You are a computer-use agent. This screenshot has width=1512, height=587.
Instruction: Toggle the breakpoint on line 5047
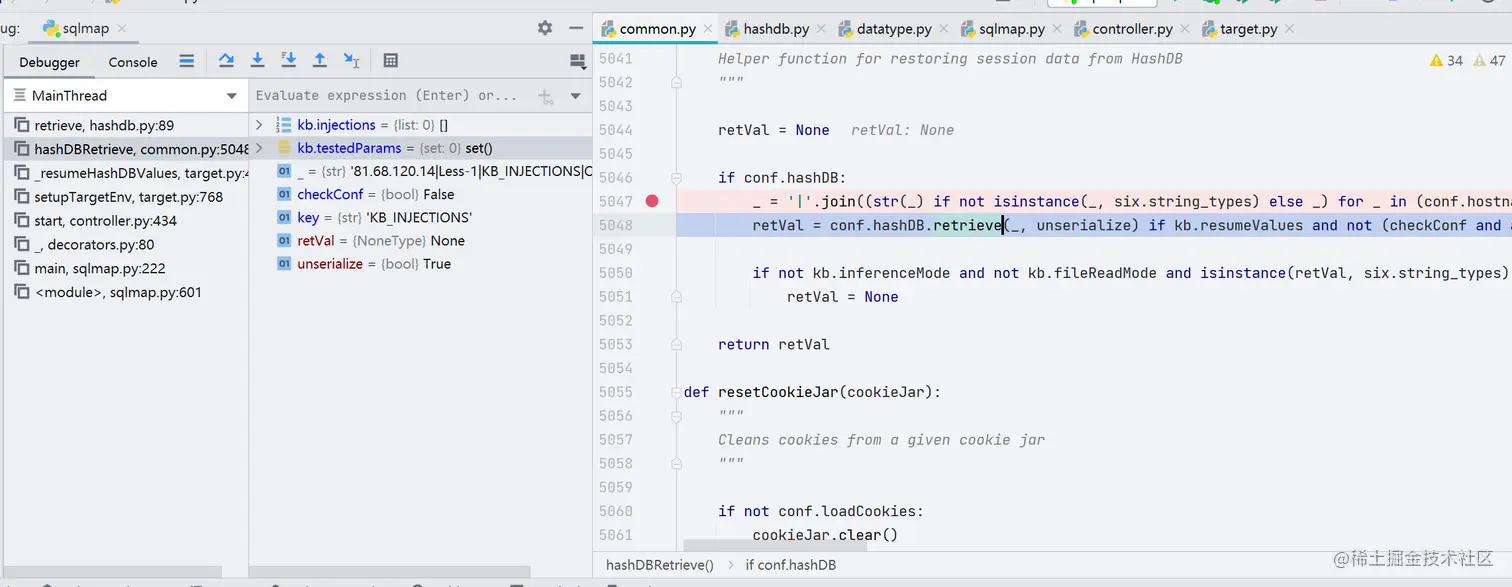(x=652, y=201)
